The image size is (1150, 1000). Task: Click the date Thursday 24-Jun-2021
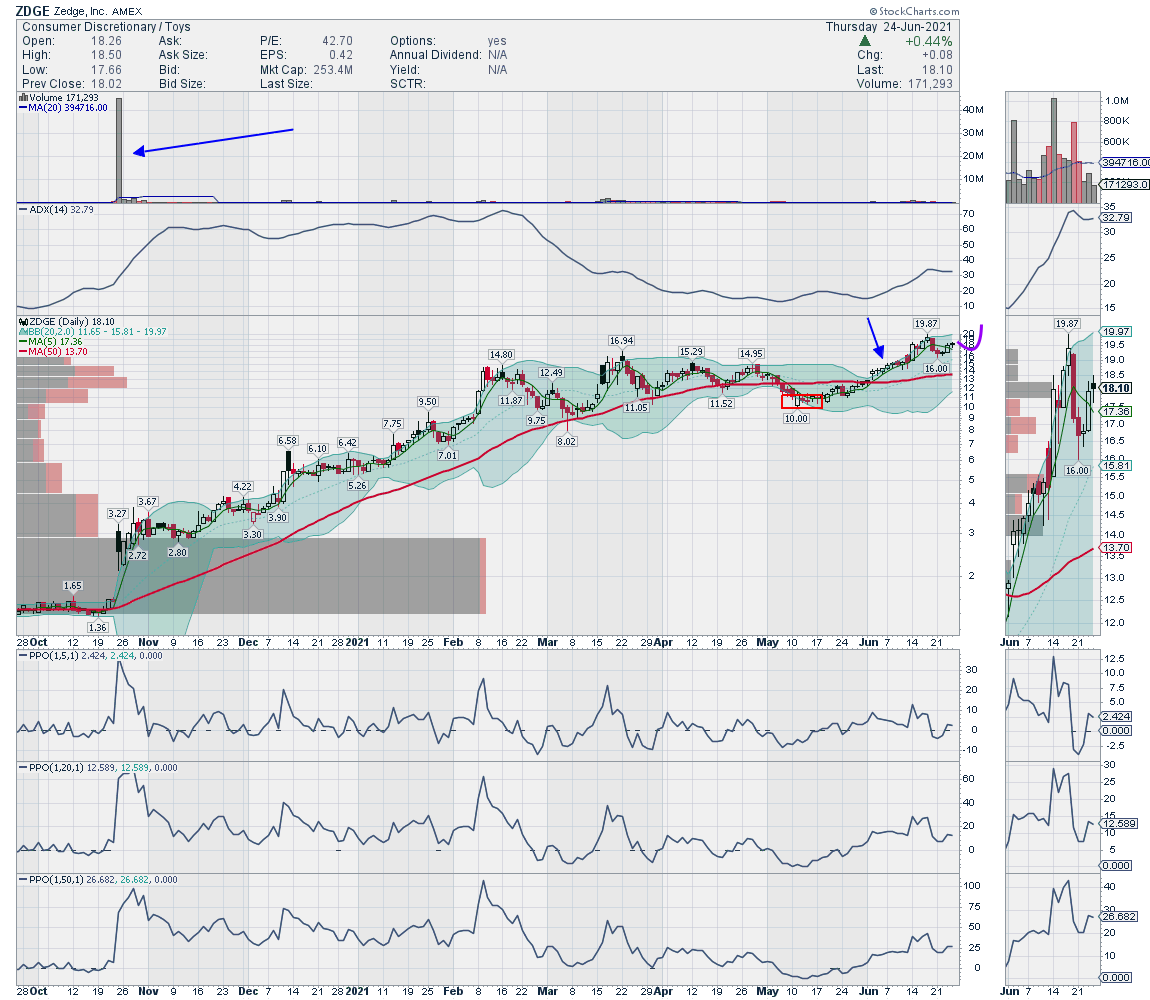(889, 26)
